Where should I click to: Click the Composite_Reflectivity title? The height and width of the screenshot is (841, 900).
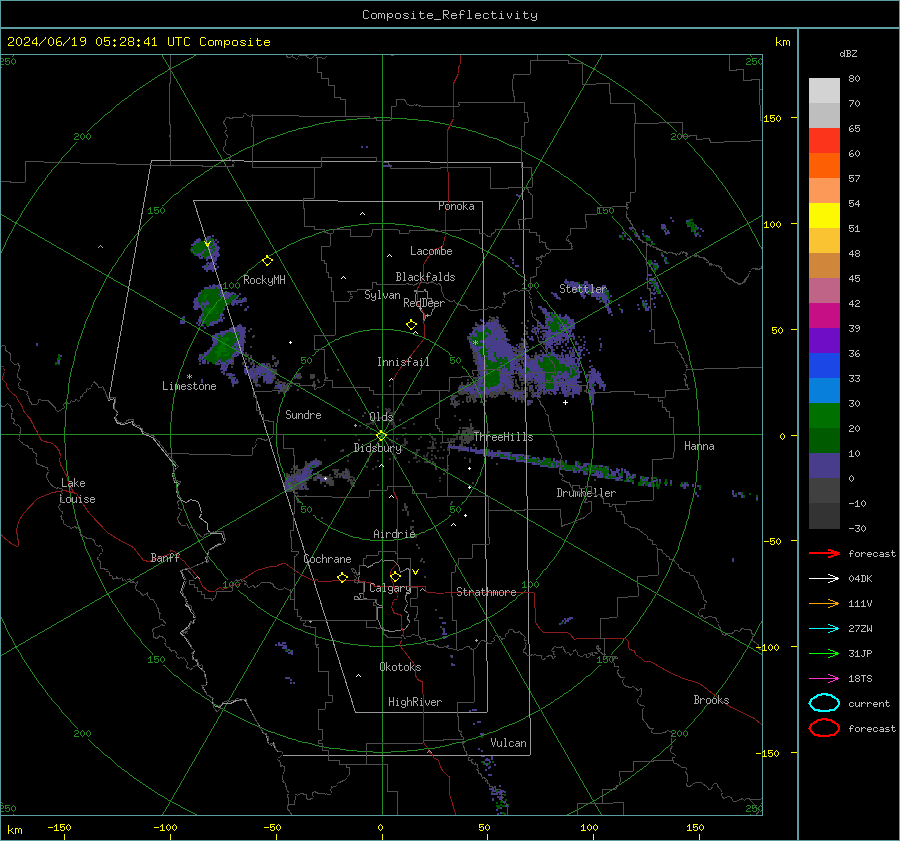coord(449,15)
